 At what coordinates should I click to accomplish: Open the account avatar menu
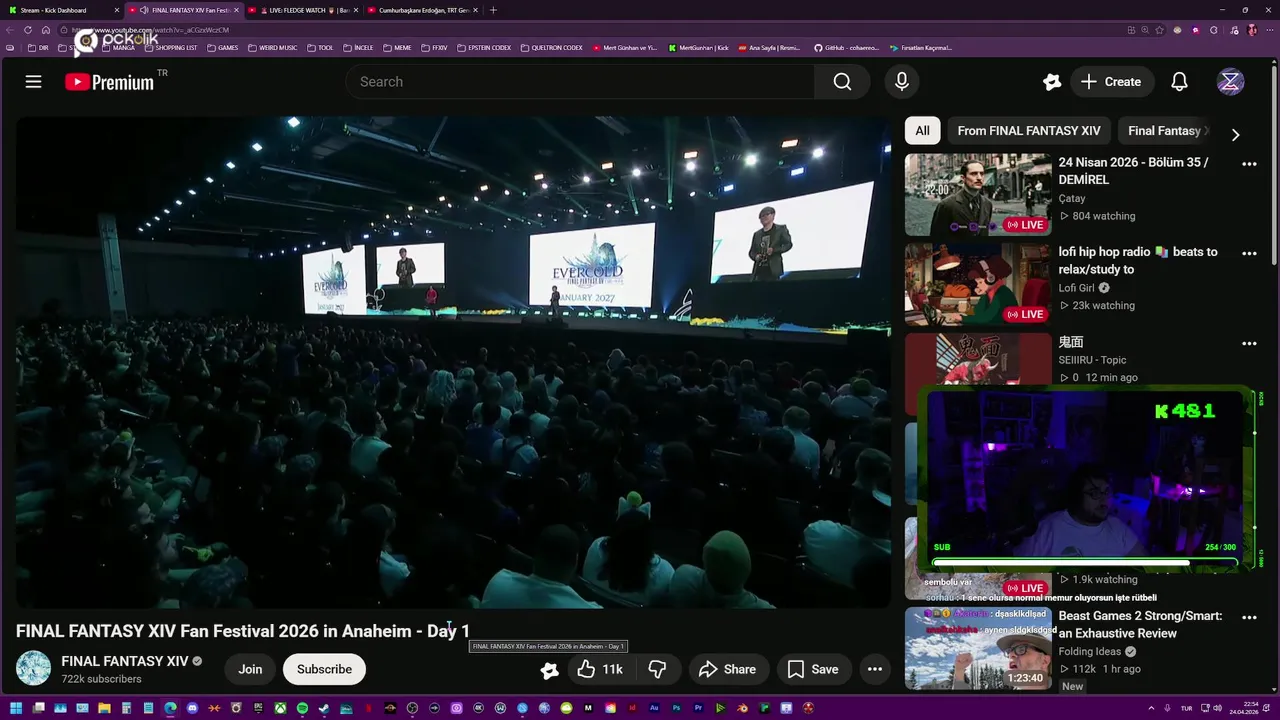pyautogui.click(x=1230, y=82)
